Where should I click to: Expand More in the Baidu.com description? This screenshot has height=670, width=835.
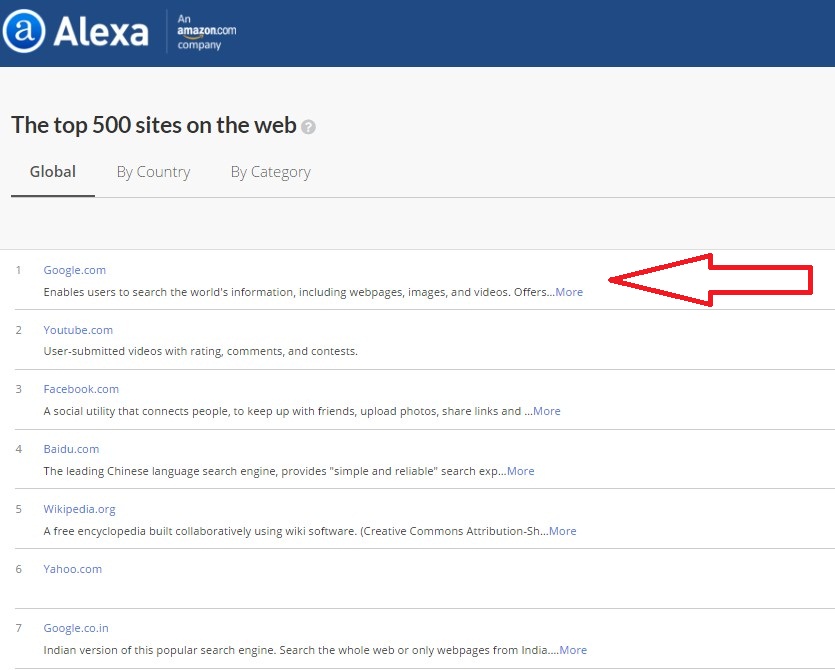521,471
